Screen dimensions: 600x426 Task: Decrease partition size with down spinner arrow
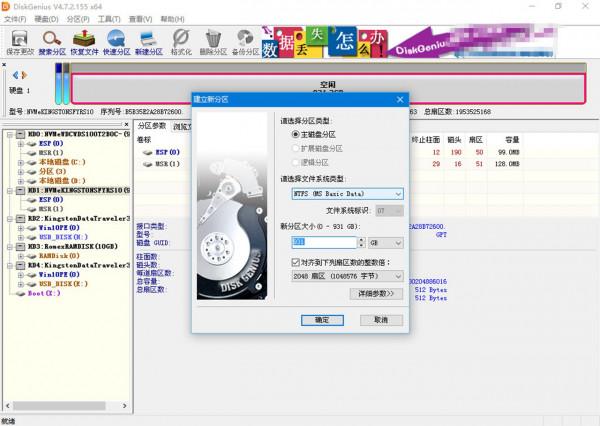(362, 245)
